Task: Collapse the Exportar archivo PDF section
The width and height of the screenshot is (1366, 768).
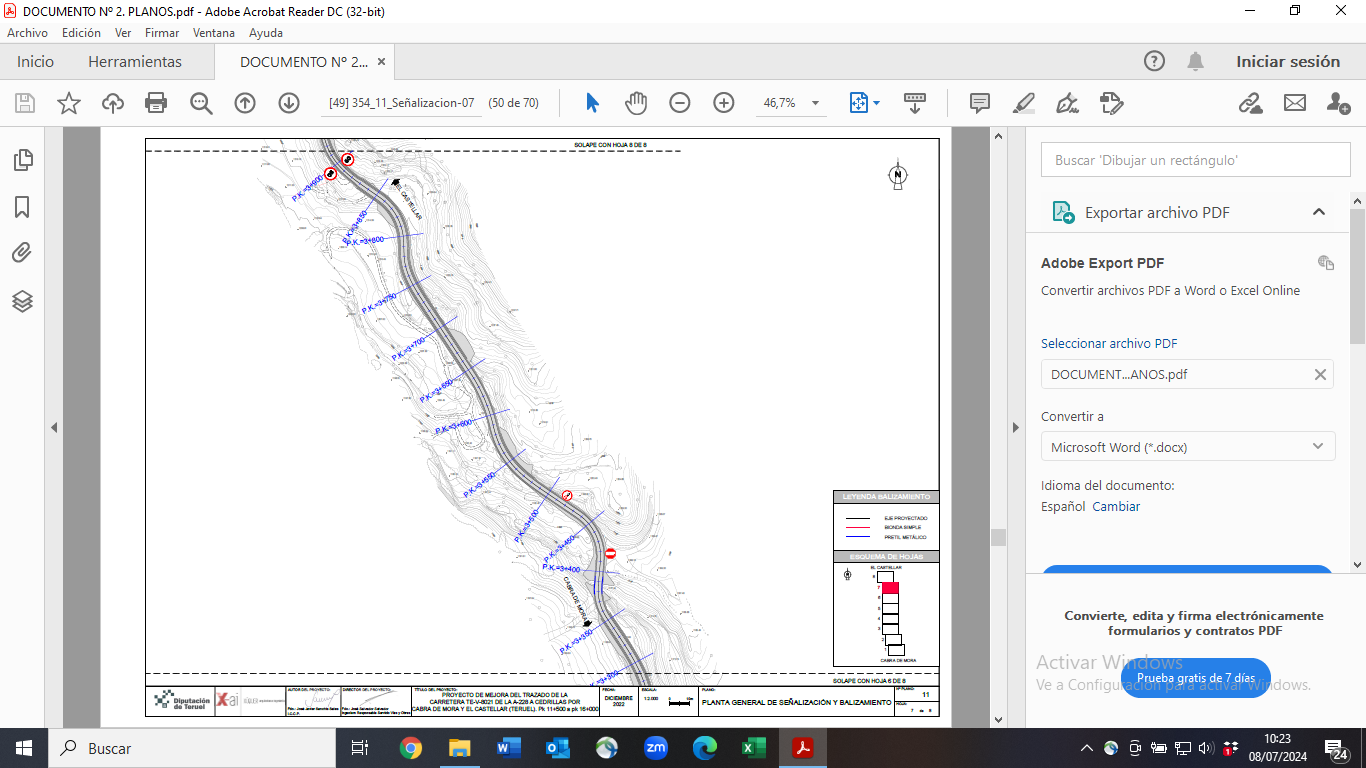Action: (1318, 212)
